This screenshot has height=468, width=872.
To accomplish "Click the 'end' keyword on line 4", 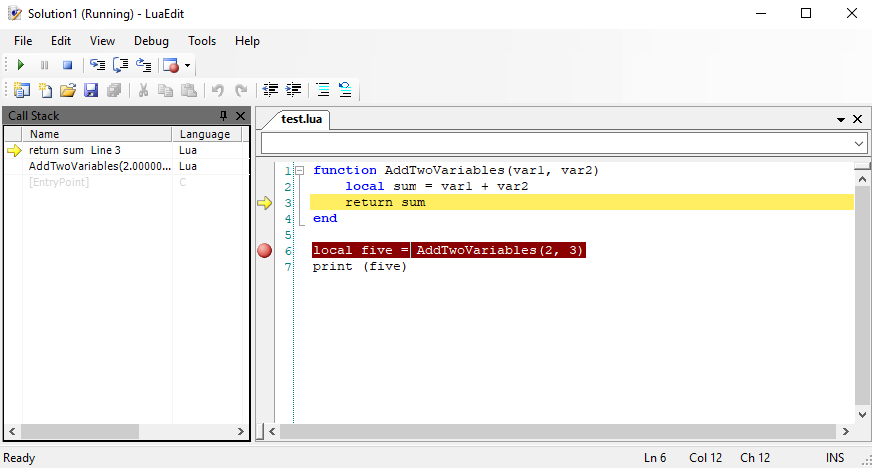I will [325, 218].
